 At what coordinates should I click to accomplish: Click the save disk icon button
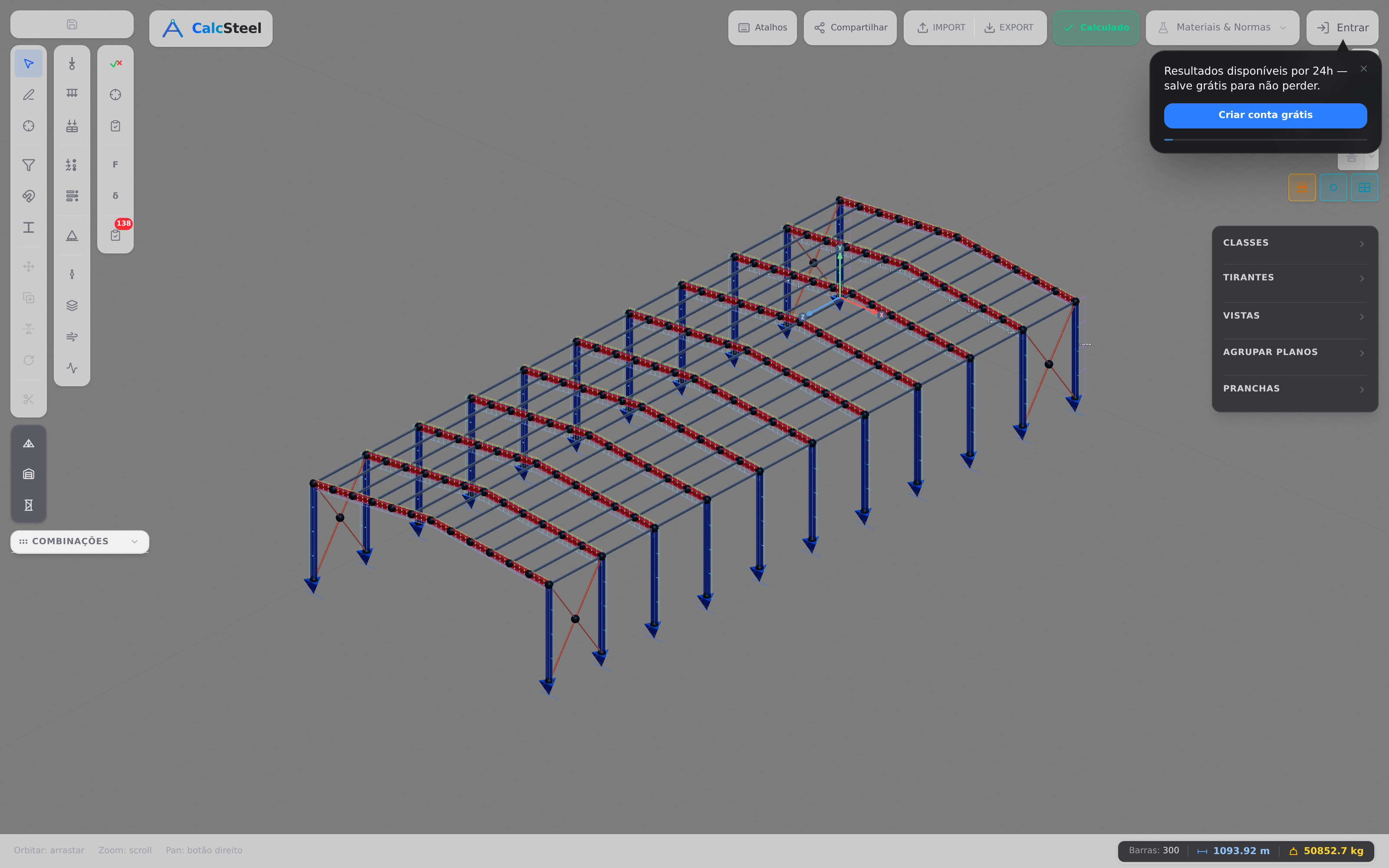tap(72, 24)
